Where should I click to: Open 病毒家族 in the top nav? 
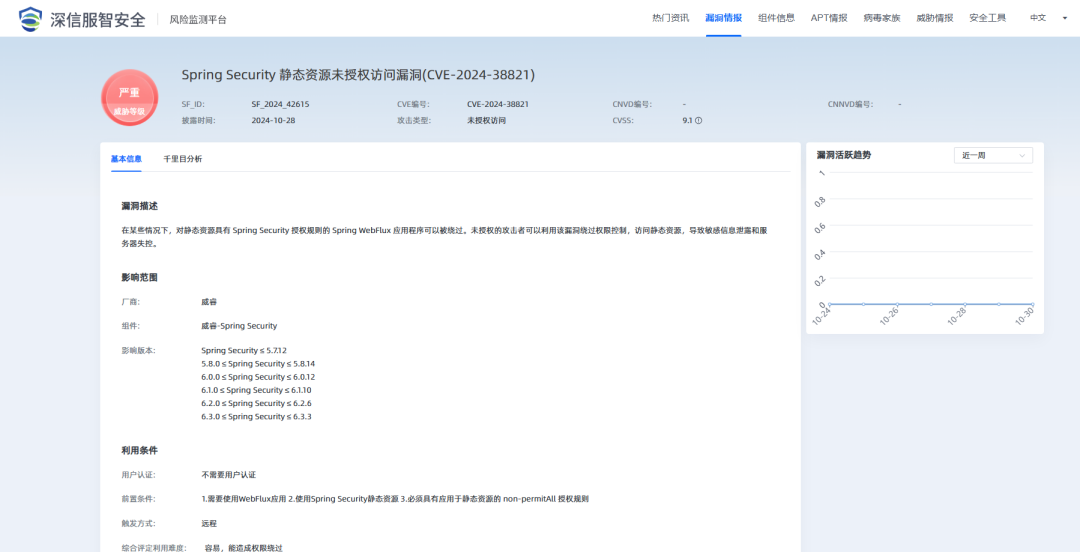click(882, 18)
